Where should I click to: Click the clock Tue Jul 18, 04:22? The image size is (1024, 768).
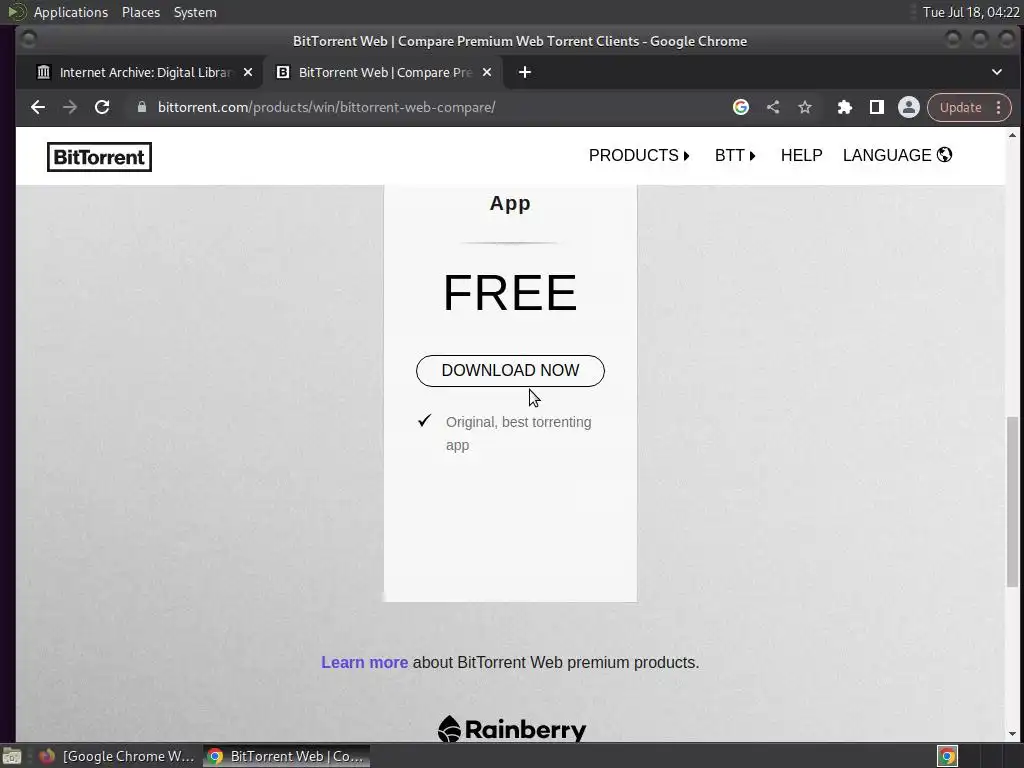(970, 12)
